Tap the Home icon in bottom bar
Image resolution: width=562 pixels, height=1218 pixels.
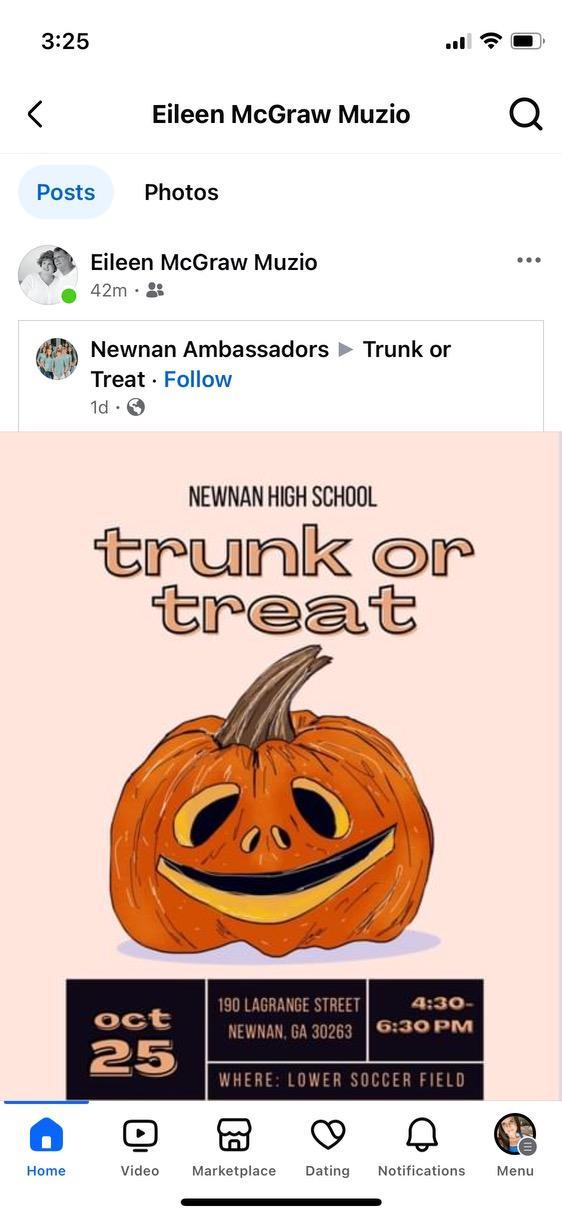46,1147
